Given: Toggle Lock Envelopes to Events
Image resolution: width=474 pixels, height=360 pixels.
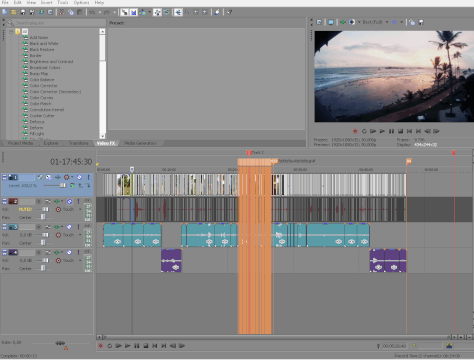Looking at the screenshot, I should tap(157, 12).
